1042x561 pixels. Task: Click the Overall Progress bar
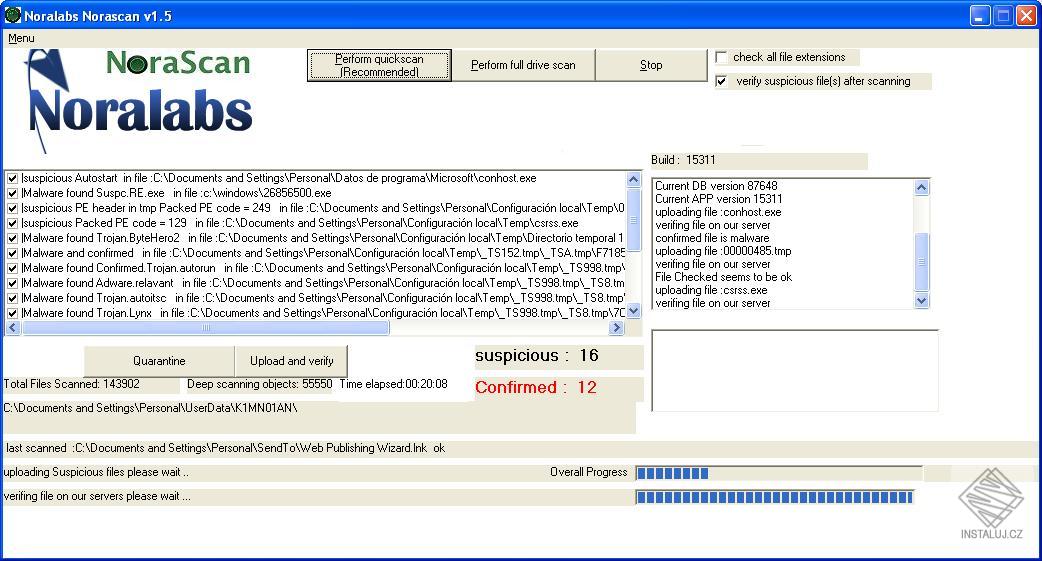click(778, 473)
